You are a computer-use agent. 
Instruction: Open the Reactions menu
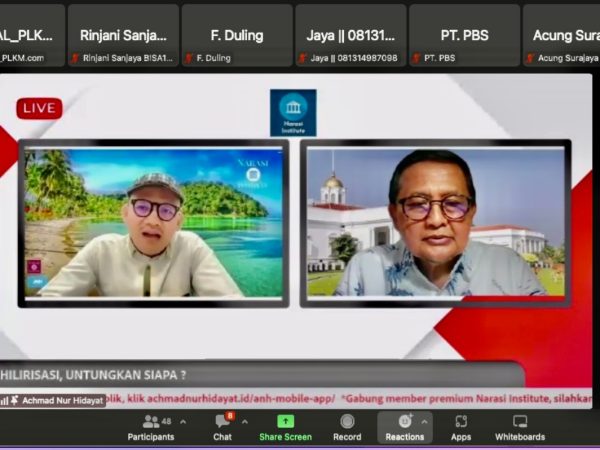coord(404,427)
